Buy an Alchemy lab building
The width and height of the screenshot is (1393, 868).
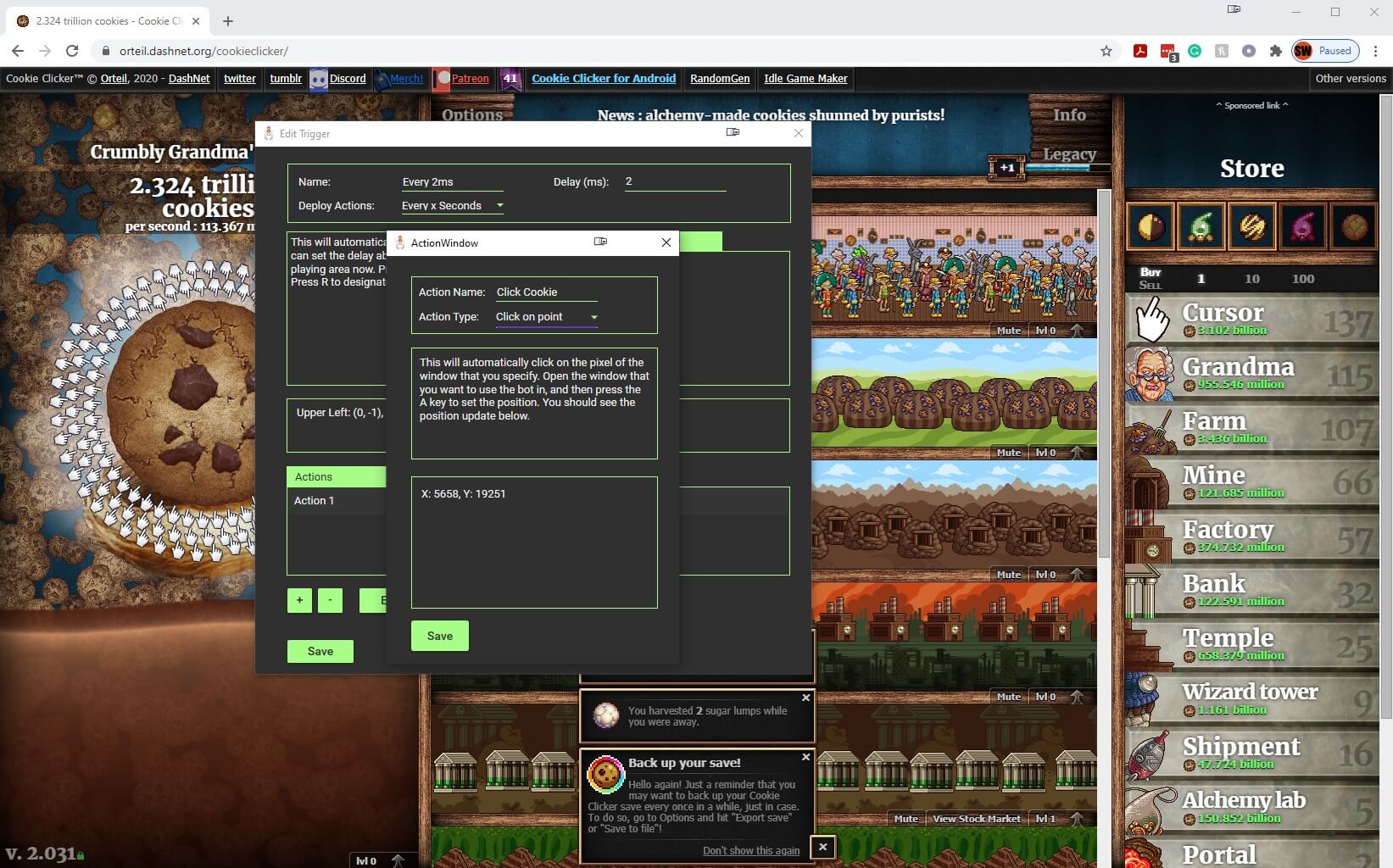1252,808
